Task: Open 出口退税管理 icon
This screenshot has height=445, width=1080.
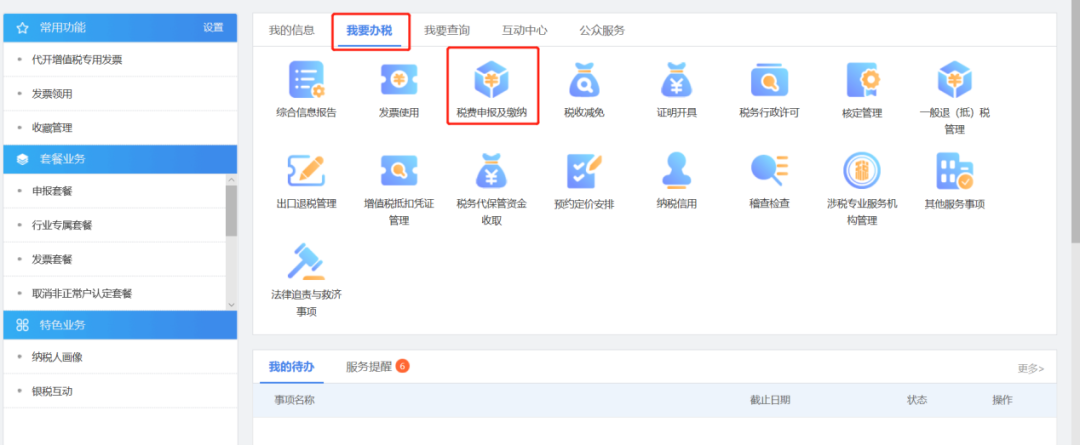Action: pos(307,172)
